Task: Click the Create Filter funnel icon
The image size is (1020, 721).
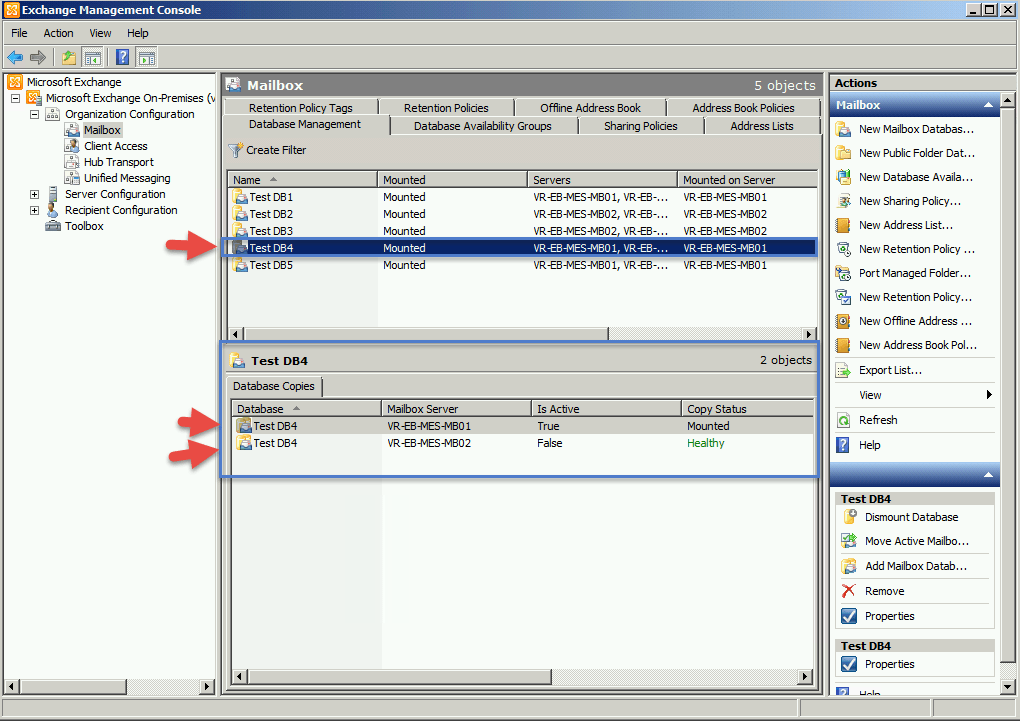Action: tap(235, 150)
